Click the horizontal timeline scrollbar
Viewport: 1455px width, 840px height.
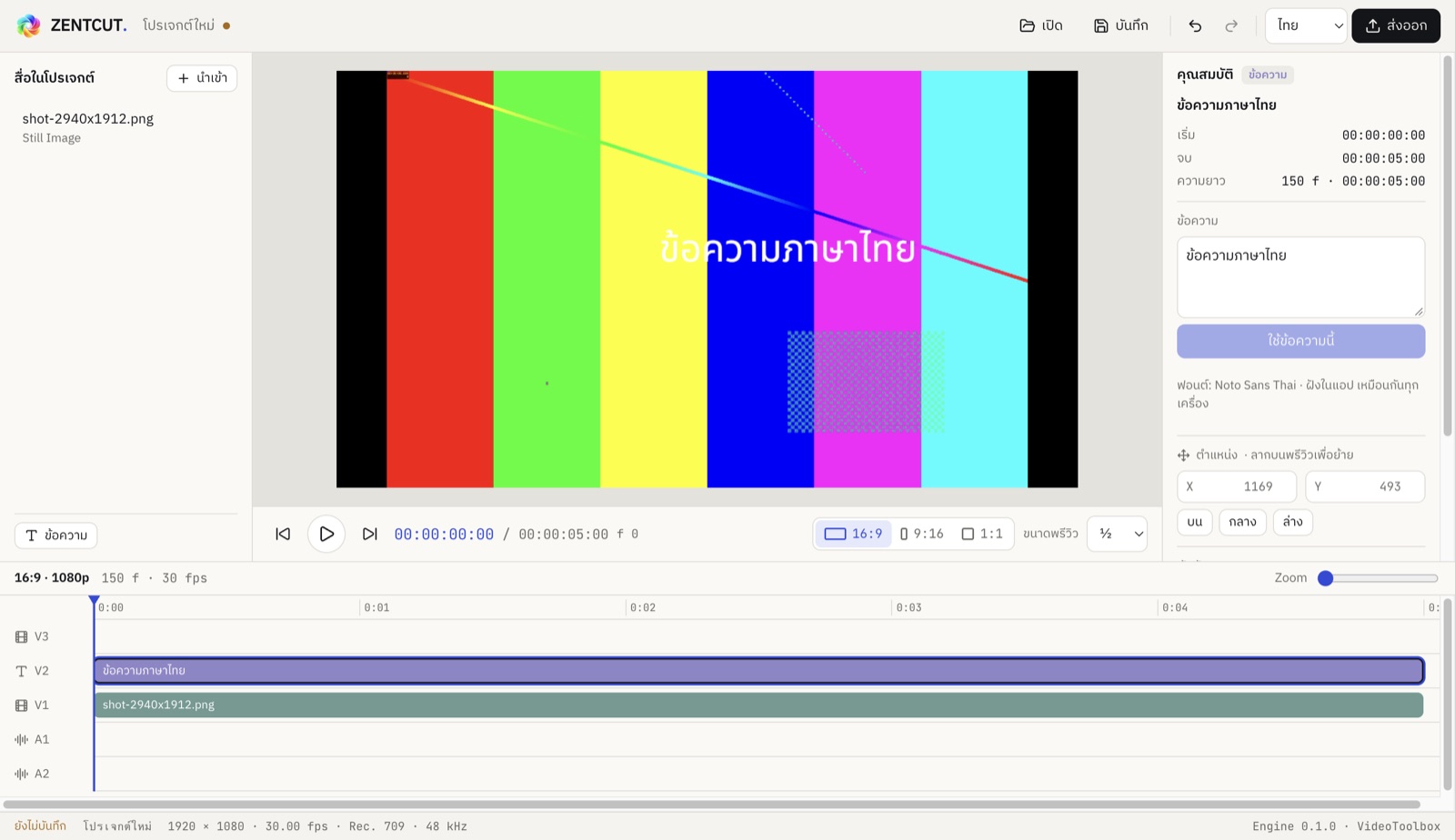click(711, 805)
